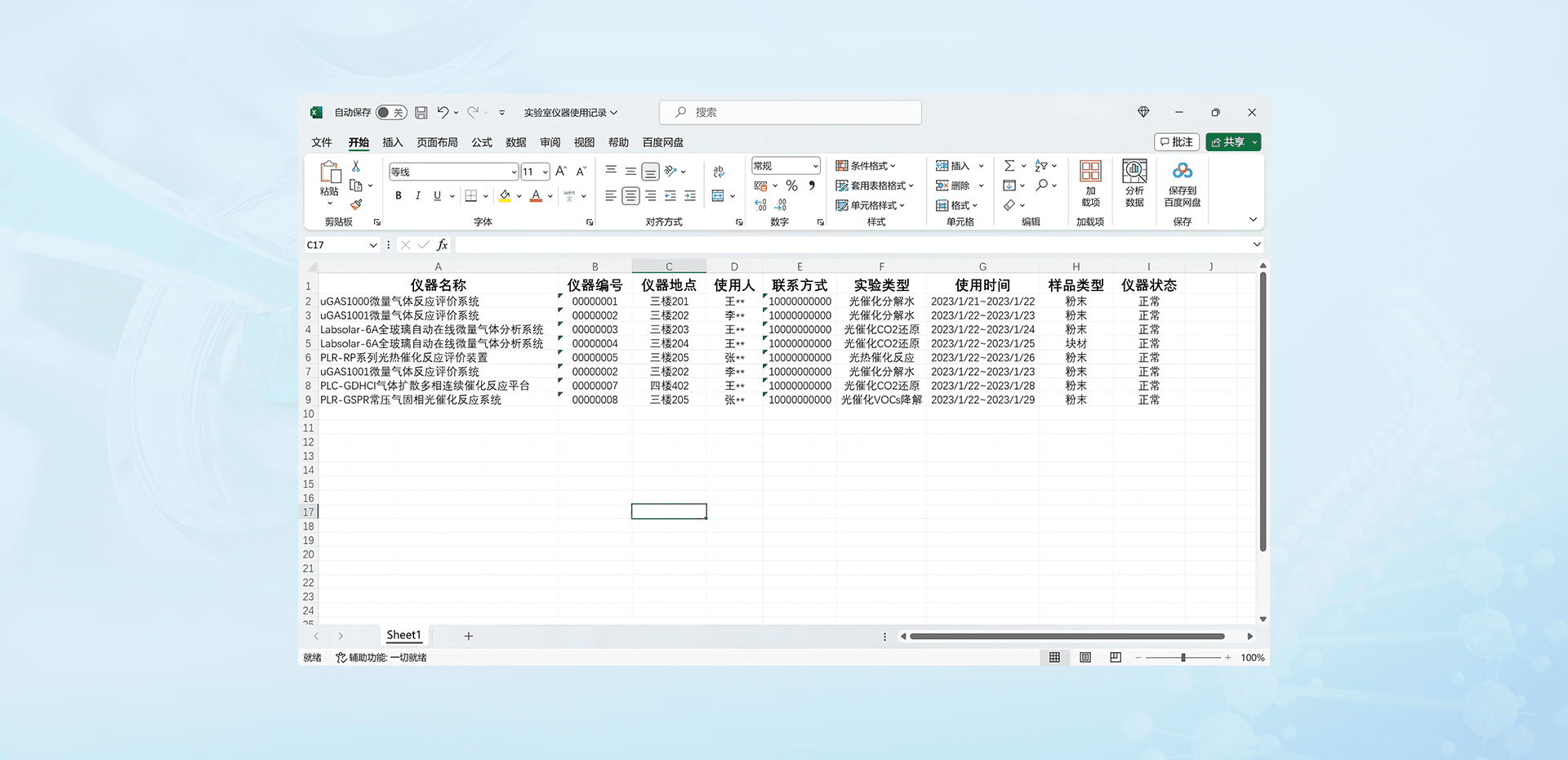Click the Increase Indent icon
This screenshot has width=1568, height=760.
coord(690,196)
